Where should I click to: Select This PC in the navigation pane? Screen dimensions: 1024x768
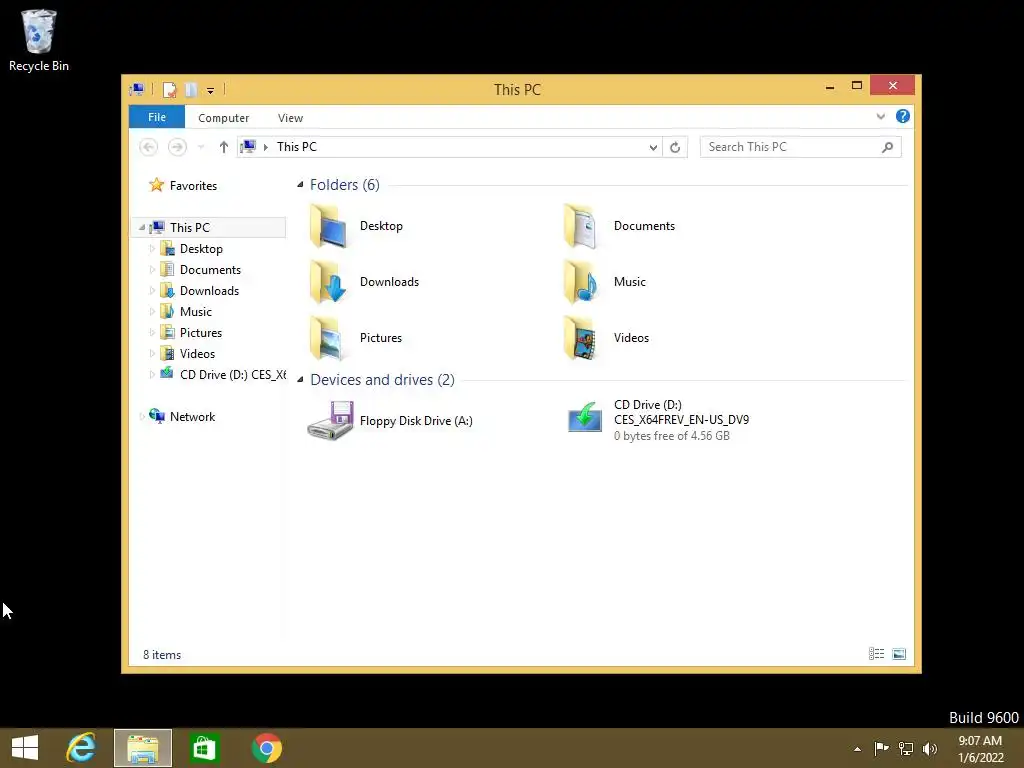pyautogui.click(x=189, y=227)
